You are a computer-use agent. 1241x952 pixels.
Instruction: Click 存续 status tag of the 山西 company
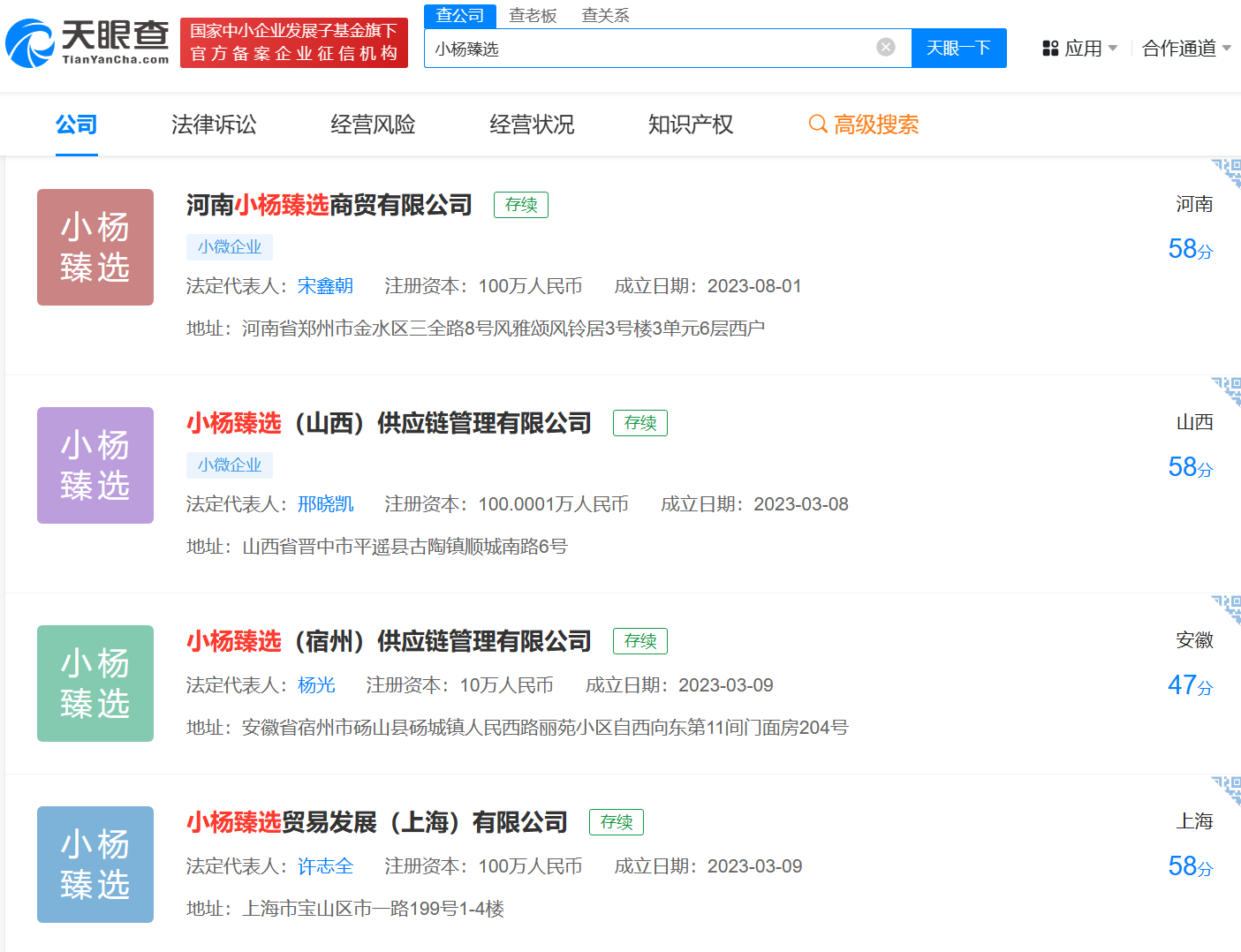[x=640, y=423]
